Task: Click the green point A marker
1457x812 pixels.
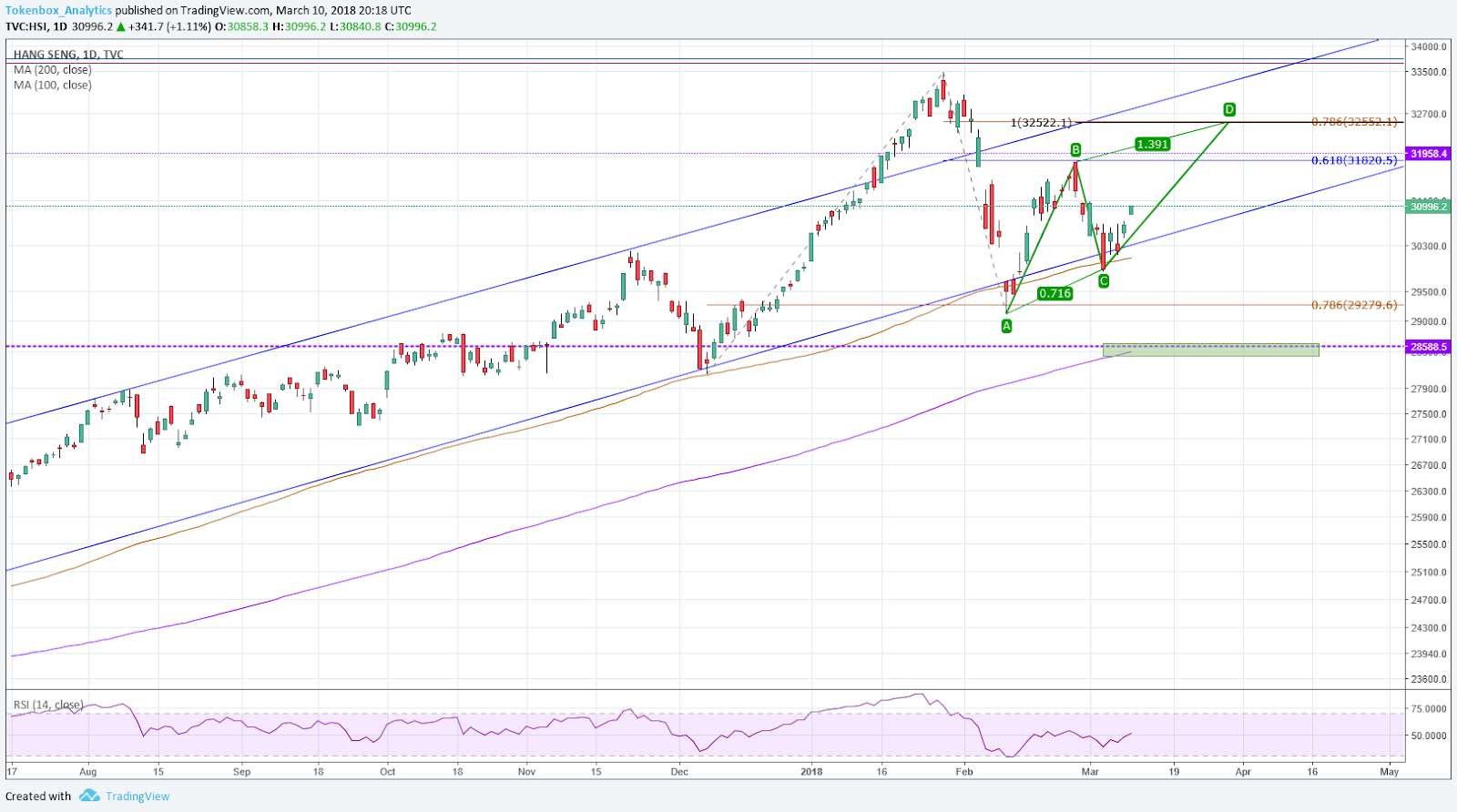Action: coord(1006,326)
